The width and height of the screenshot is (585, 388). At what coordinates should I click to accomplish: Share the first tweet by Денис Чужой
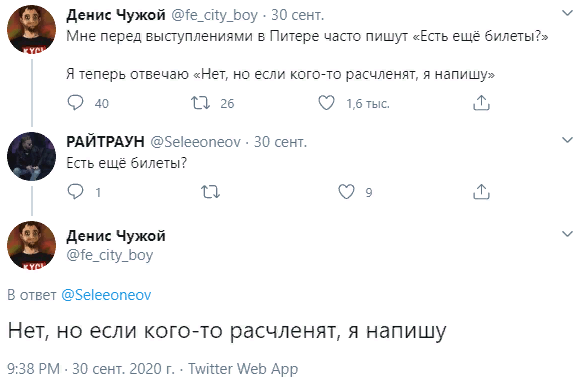click(481, 103)
